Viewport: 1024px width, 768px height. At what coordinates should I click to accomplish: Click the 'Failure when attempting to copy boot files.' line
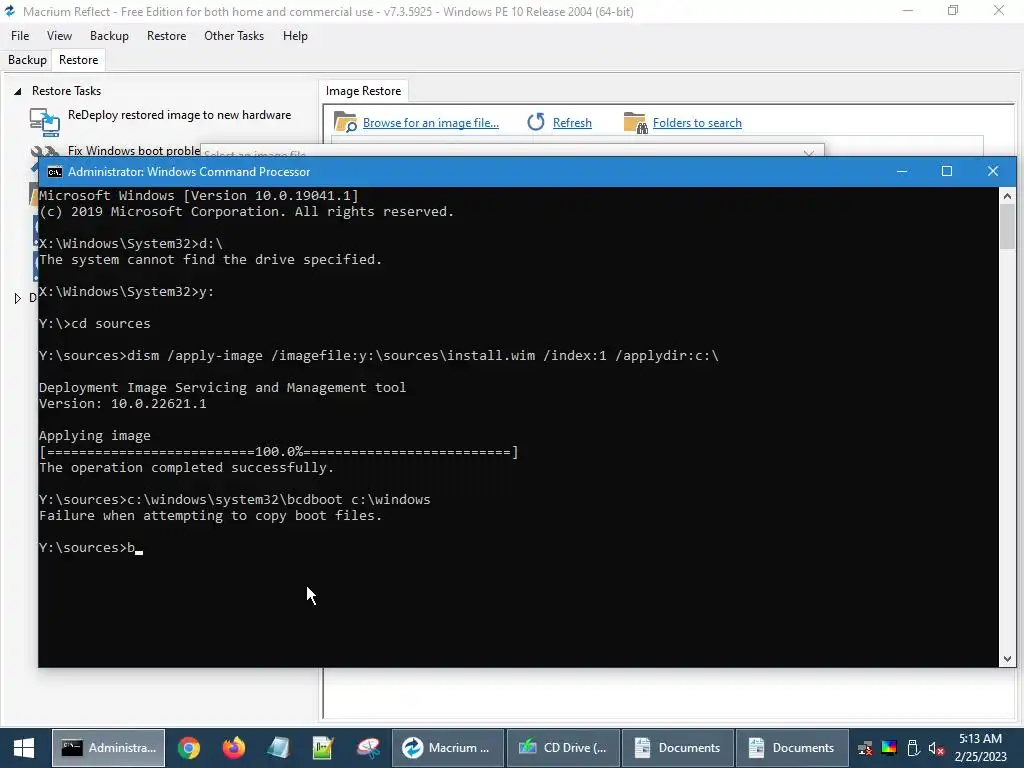210,516
